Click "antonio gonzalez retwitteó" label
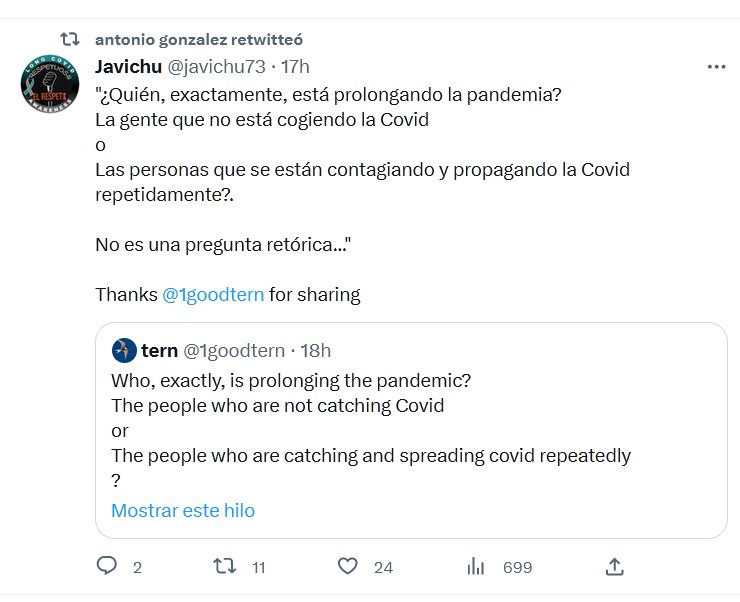Image resolution: width=740 pixels, height=602 pixels. click(x=199, y=40)
